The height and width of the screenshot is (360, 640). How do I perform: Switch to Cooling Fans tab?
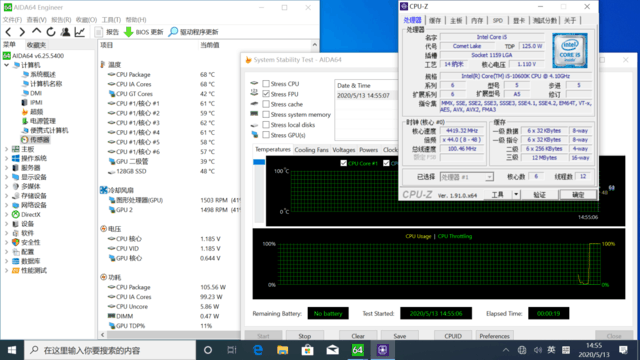pyautogui.click(x=311, y=150)
